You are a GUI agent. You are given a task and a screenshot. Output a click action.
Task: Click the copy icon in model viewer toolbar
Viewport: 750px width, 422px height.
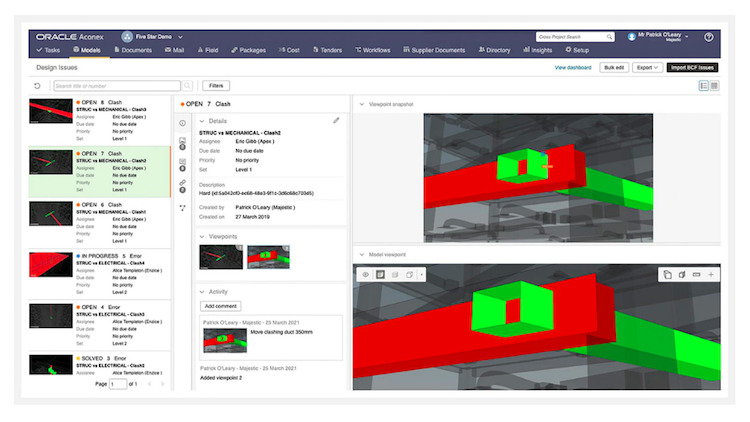tap(667, 274)
